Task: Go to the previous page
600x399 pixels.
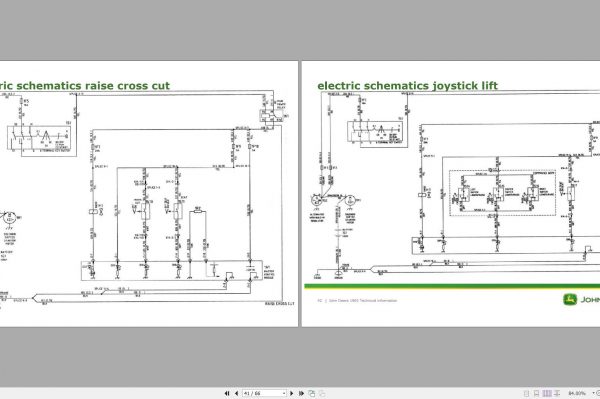Action: [236, 393]
